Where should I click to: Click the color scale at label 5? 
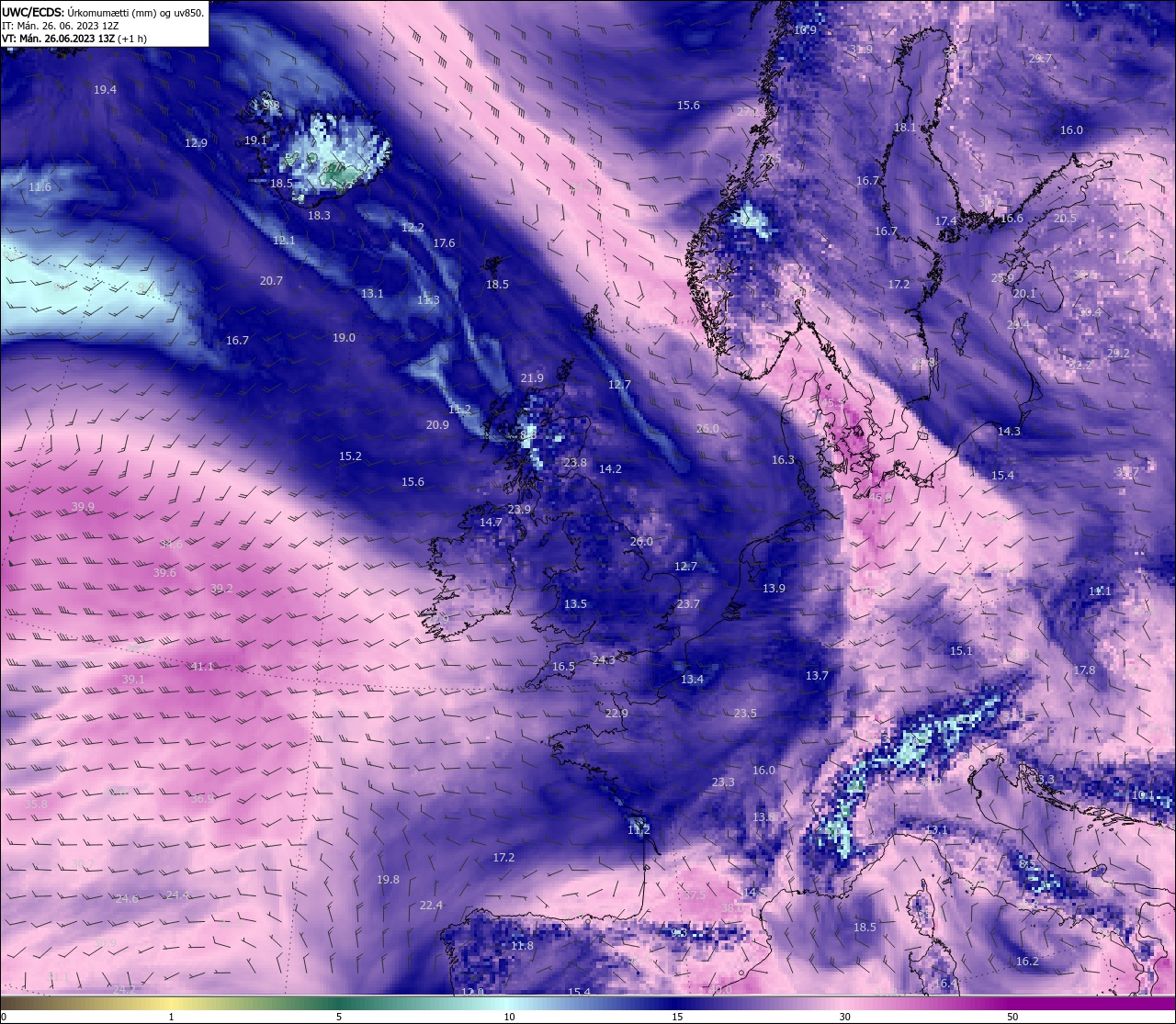tap(339, 1017)
